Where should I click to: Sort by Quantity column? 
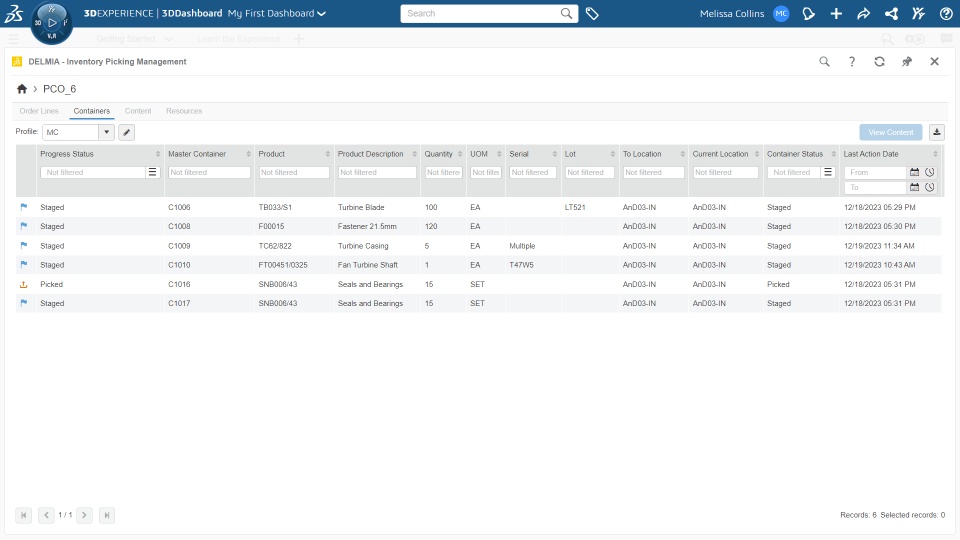pyautogui.click(x=460, y=154)
